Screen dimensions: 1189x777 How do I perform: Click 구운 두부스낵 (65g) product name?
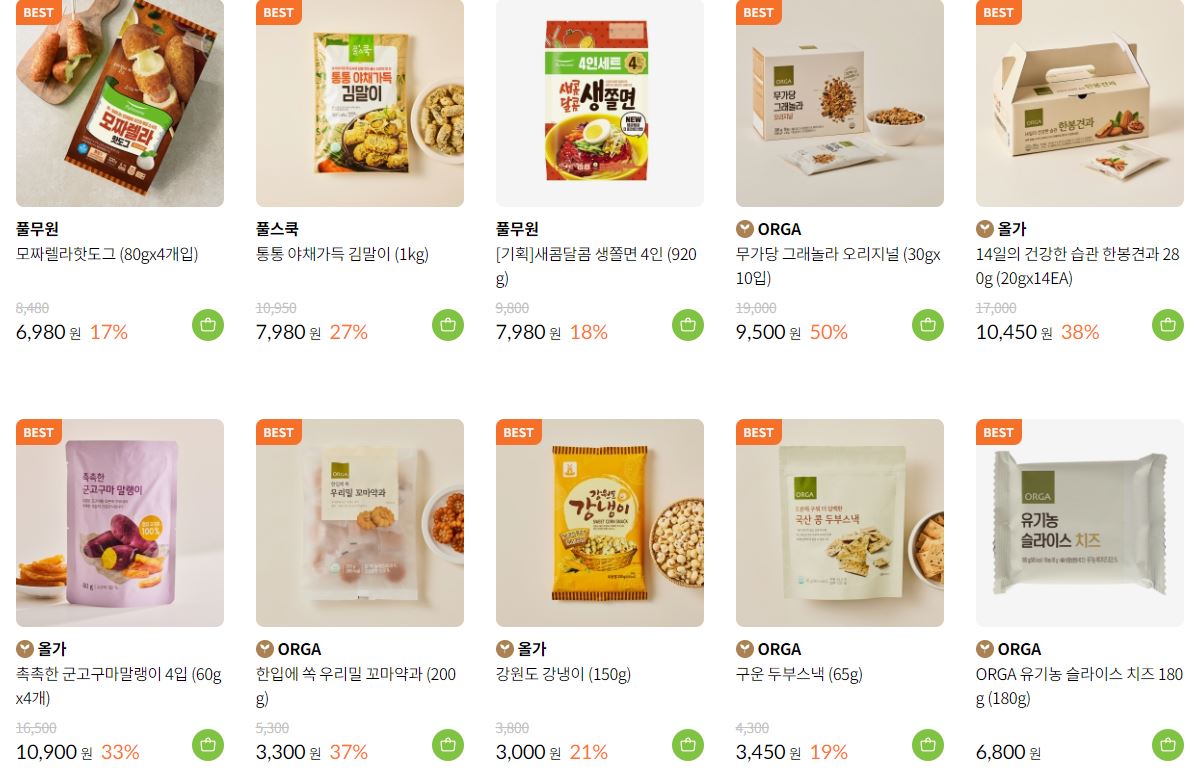(x=799, y=674)
